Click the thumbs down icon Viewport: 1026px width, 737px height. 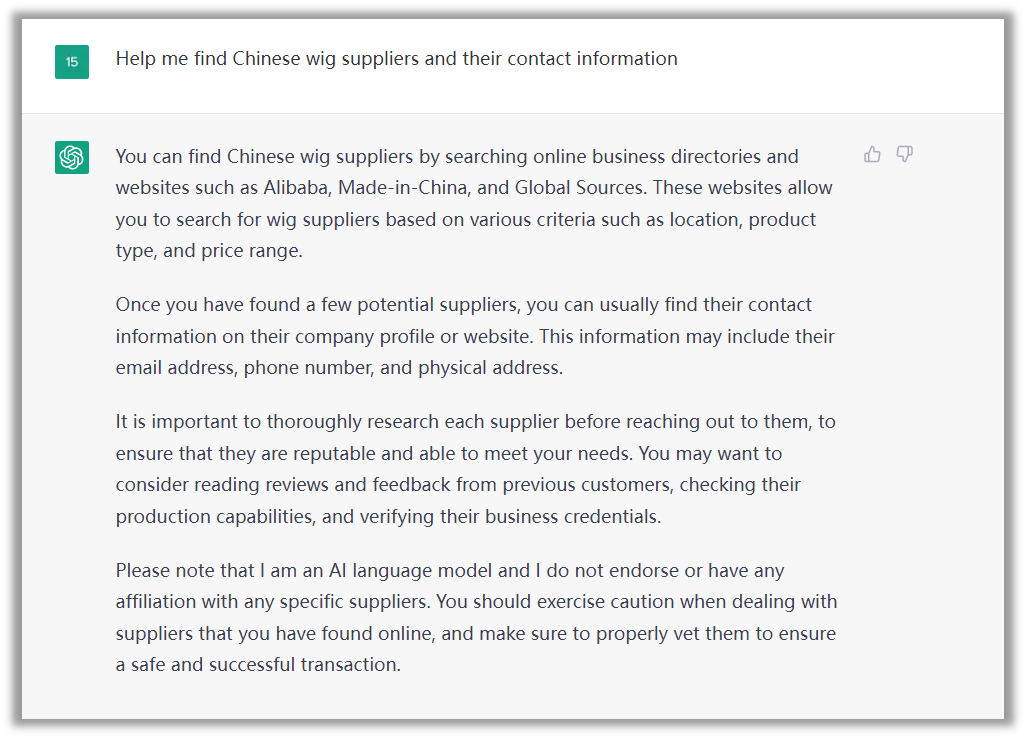[904, 154]
